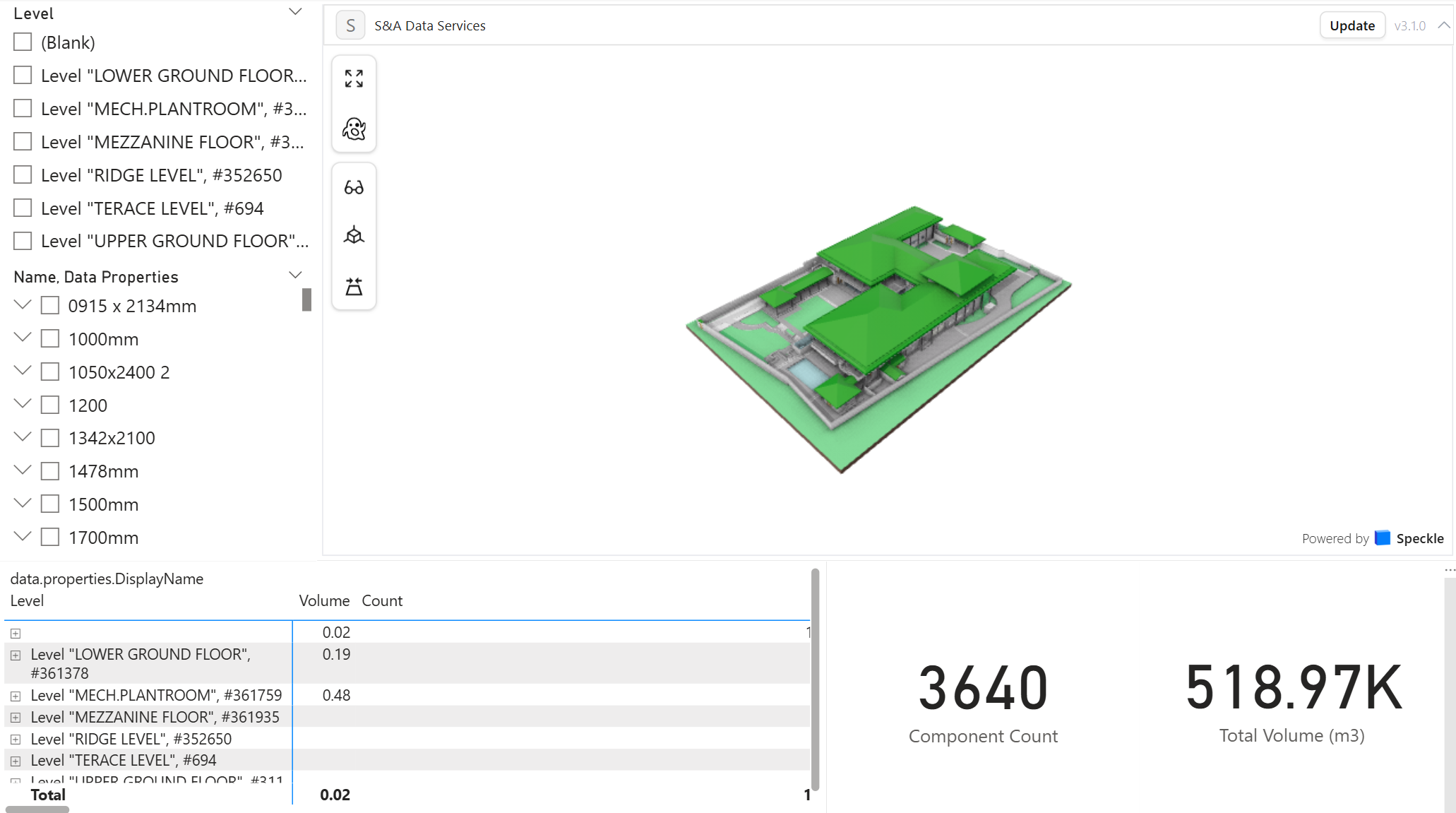Activate the section box tool

(353, 287)
